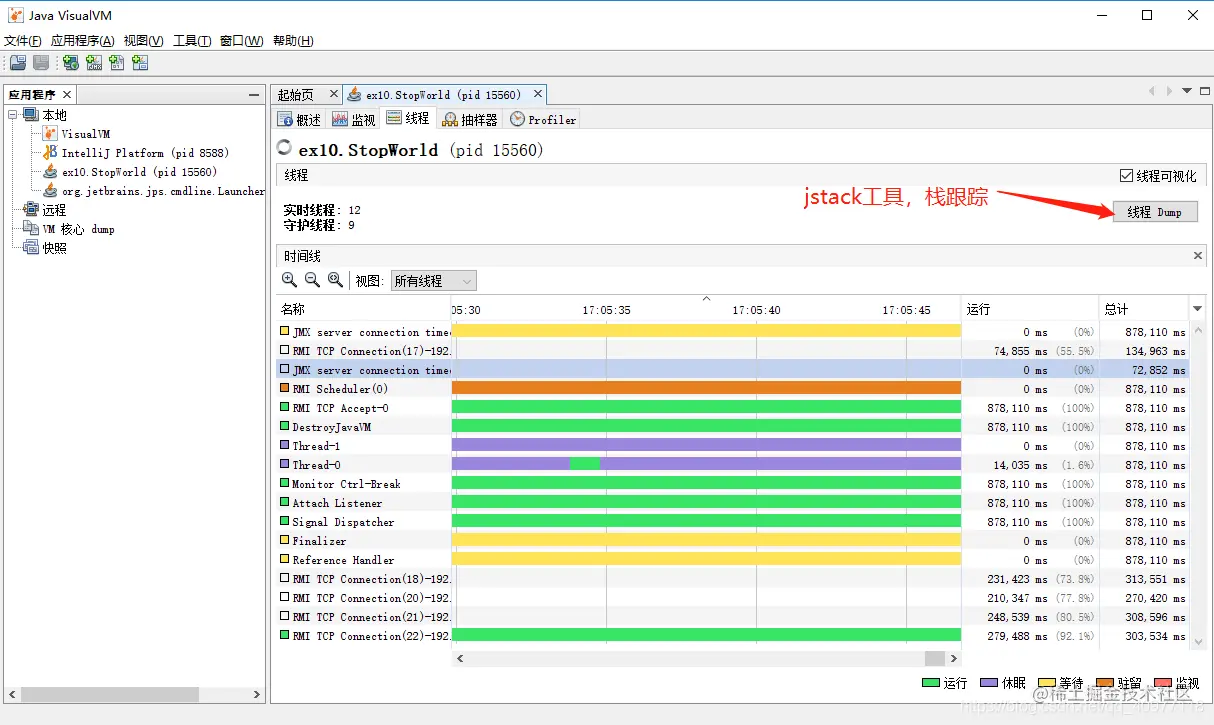The width and height of the screenshot is (1214, 725).
Task: Select the Attach Listener thread
Action: coord(732,503)
